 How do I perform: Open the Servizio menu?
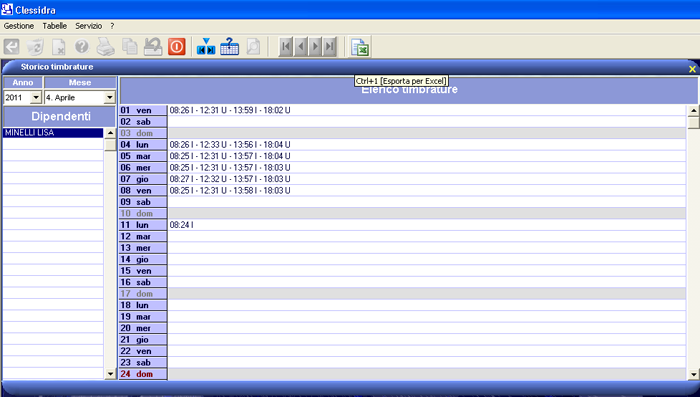coord(88,26)
